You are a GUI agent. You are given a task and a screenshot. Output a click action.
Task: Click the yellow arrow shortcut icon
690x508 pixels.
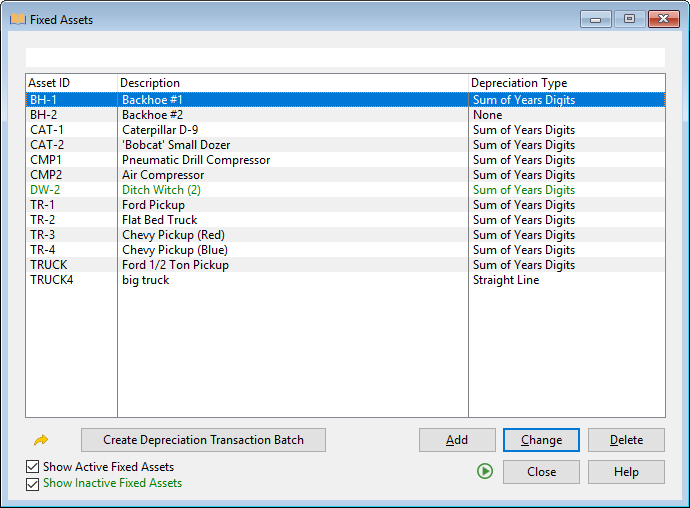(x=41, y=440)
